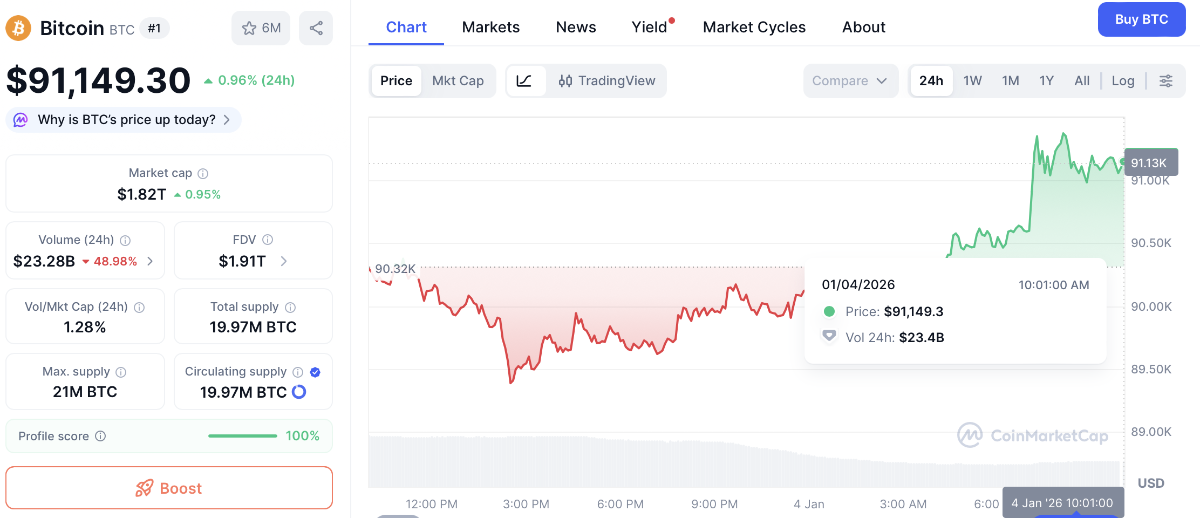Toggle the Log scale option
The image size is (1200, 518).
1123,81
